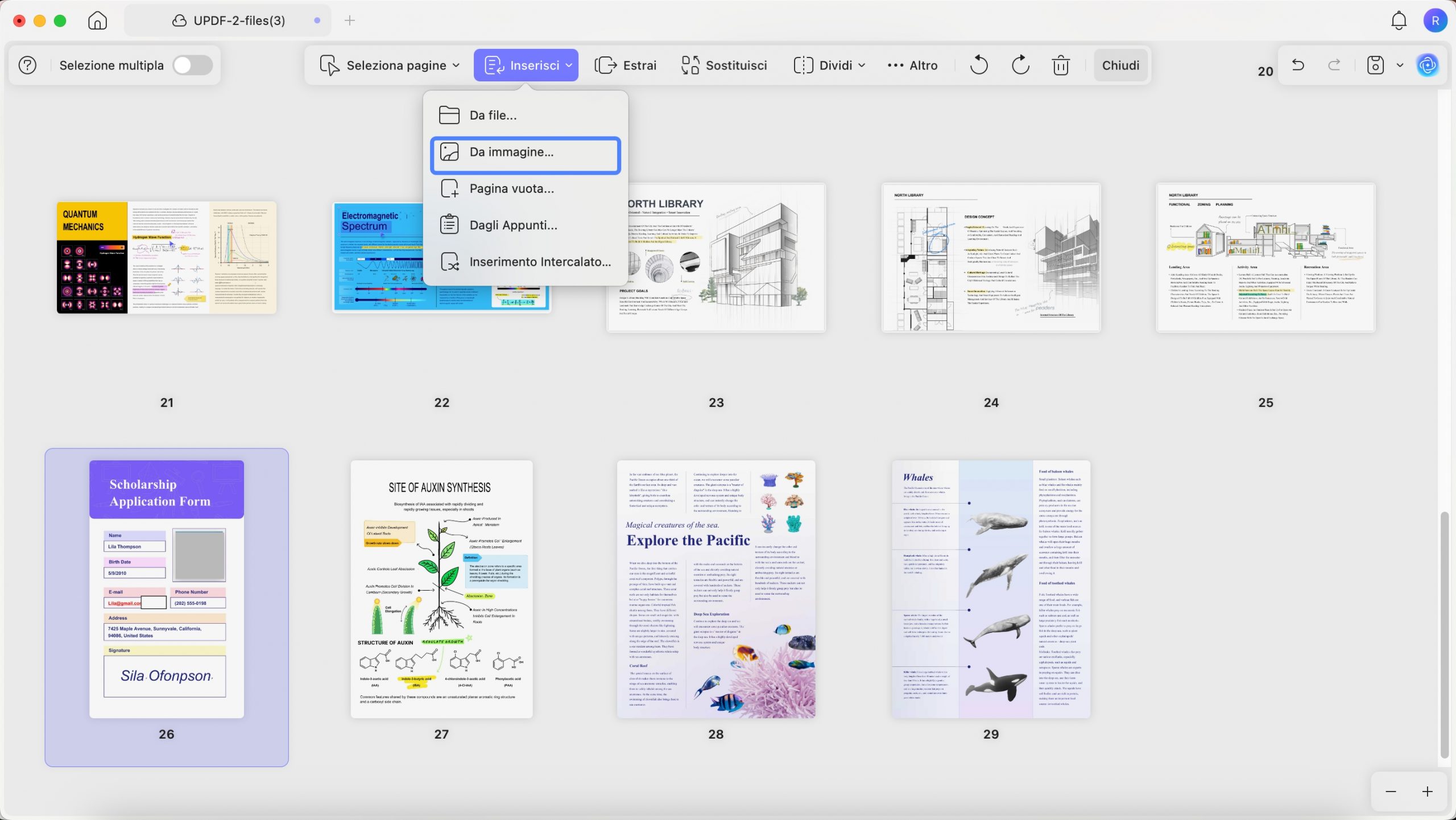The image size is (1456, 820).
Task: Rotate page counterclockwise
Action: [x=979, y=65]
